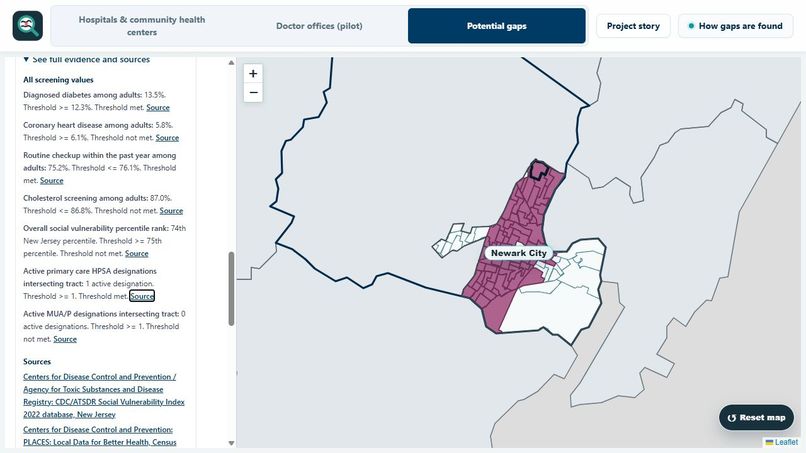Switch to Doctor offices (pilot) tab
The width and height of the screenshot is (806, 453).
319,26
